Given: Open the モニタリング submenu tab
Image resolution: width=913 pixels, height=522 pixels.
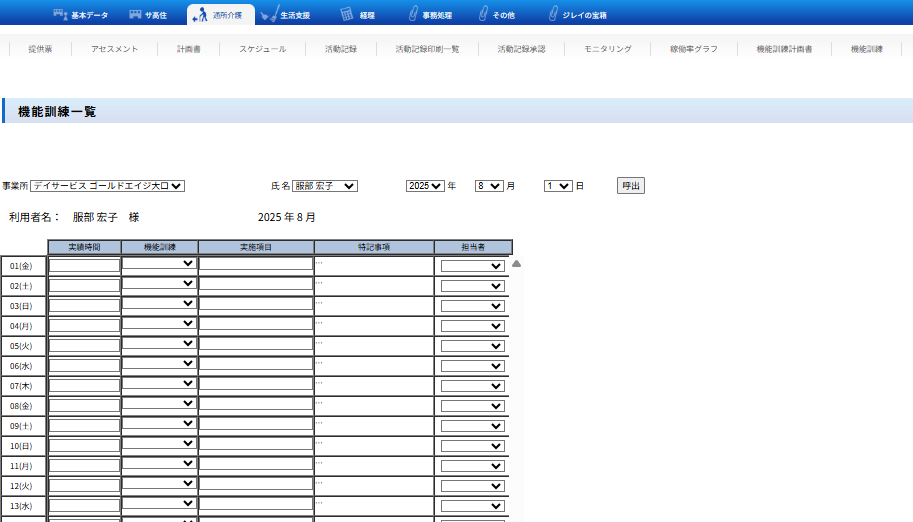Looking at the screenshot, I should (607, 49).
